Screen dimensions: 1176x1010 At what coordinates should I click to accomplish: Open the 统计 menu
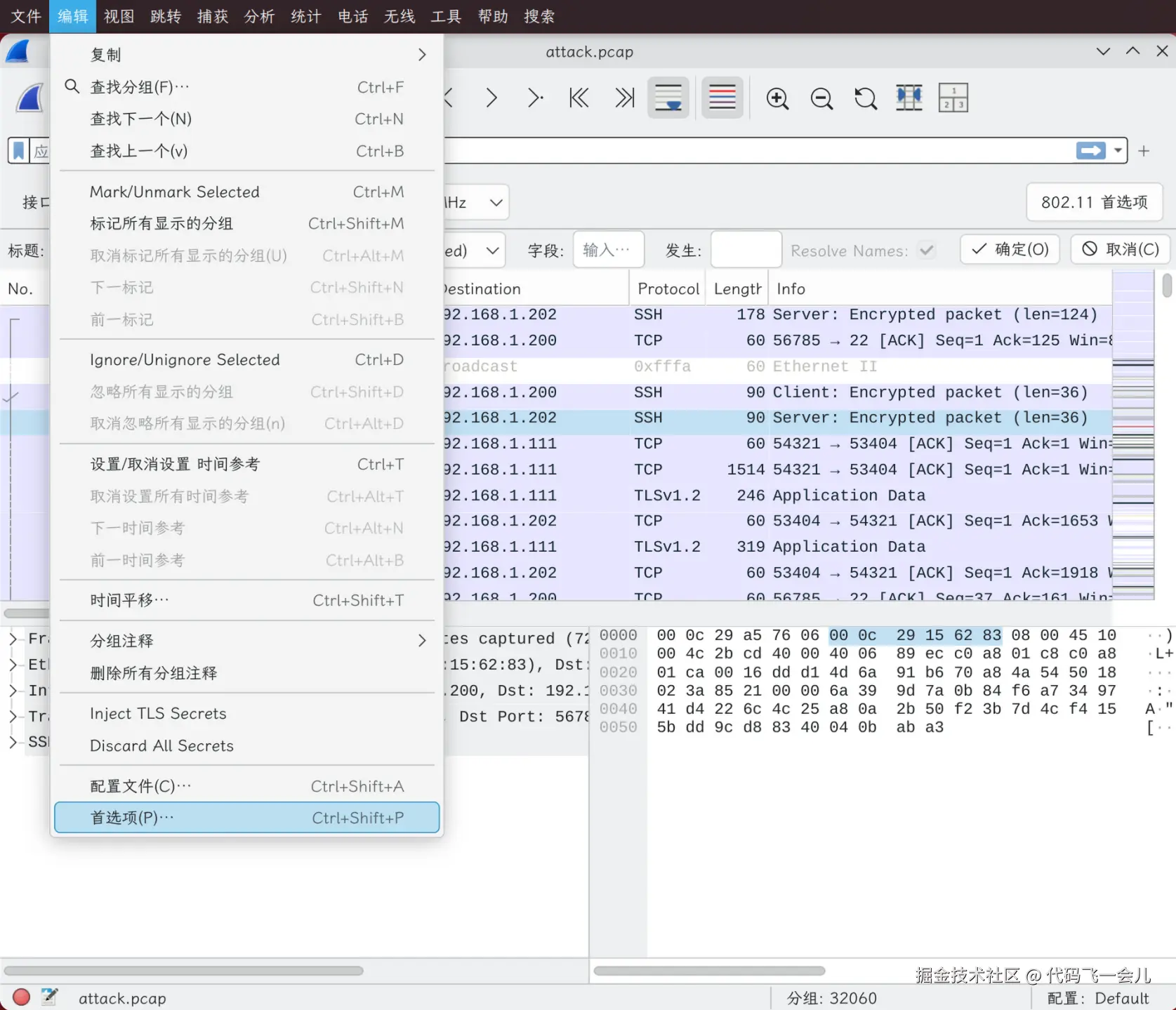click(x=306, y=16)
